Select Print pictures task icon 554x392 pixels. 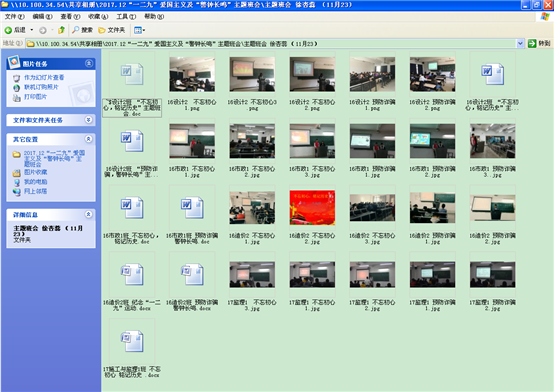(x=16, y=97)
